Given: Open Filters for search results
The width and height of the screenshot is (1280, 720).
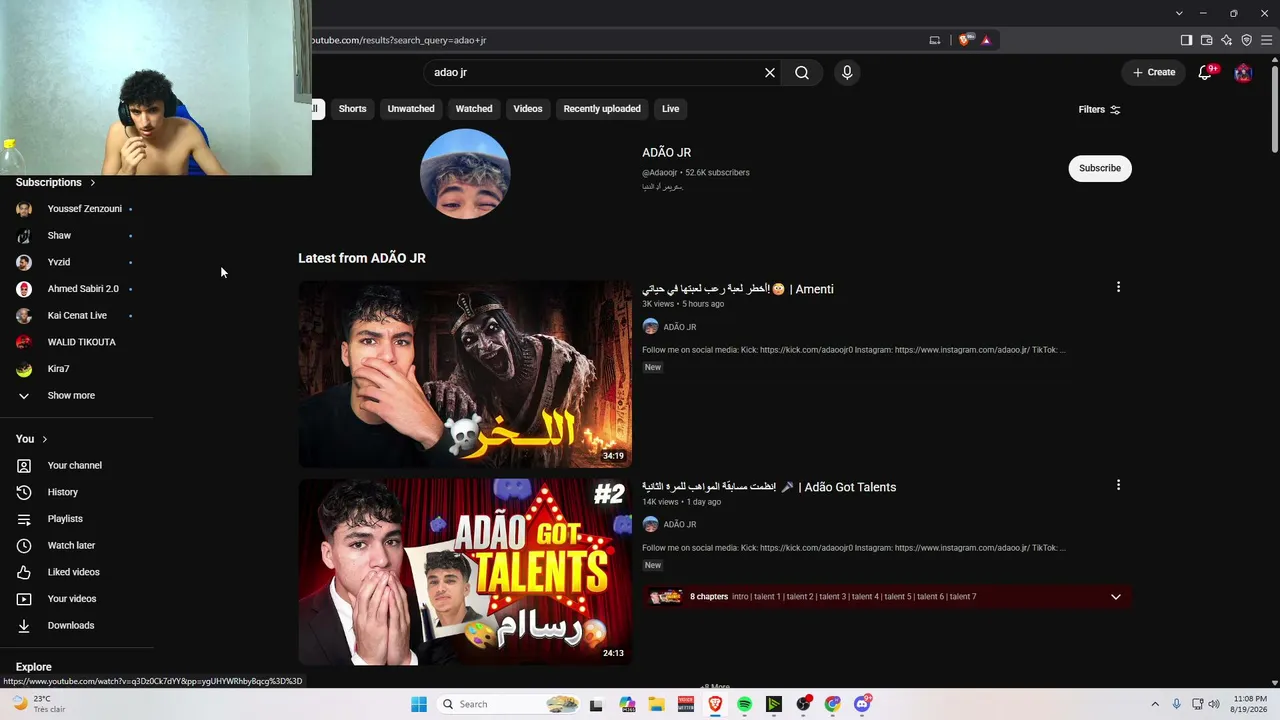Looking at the screenshot, I should (1099, 109).
